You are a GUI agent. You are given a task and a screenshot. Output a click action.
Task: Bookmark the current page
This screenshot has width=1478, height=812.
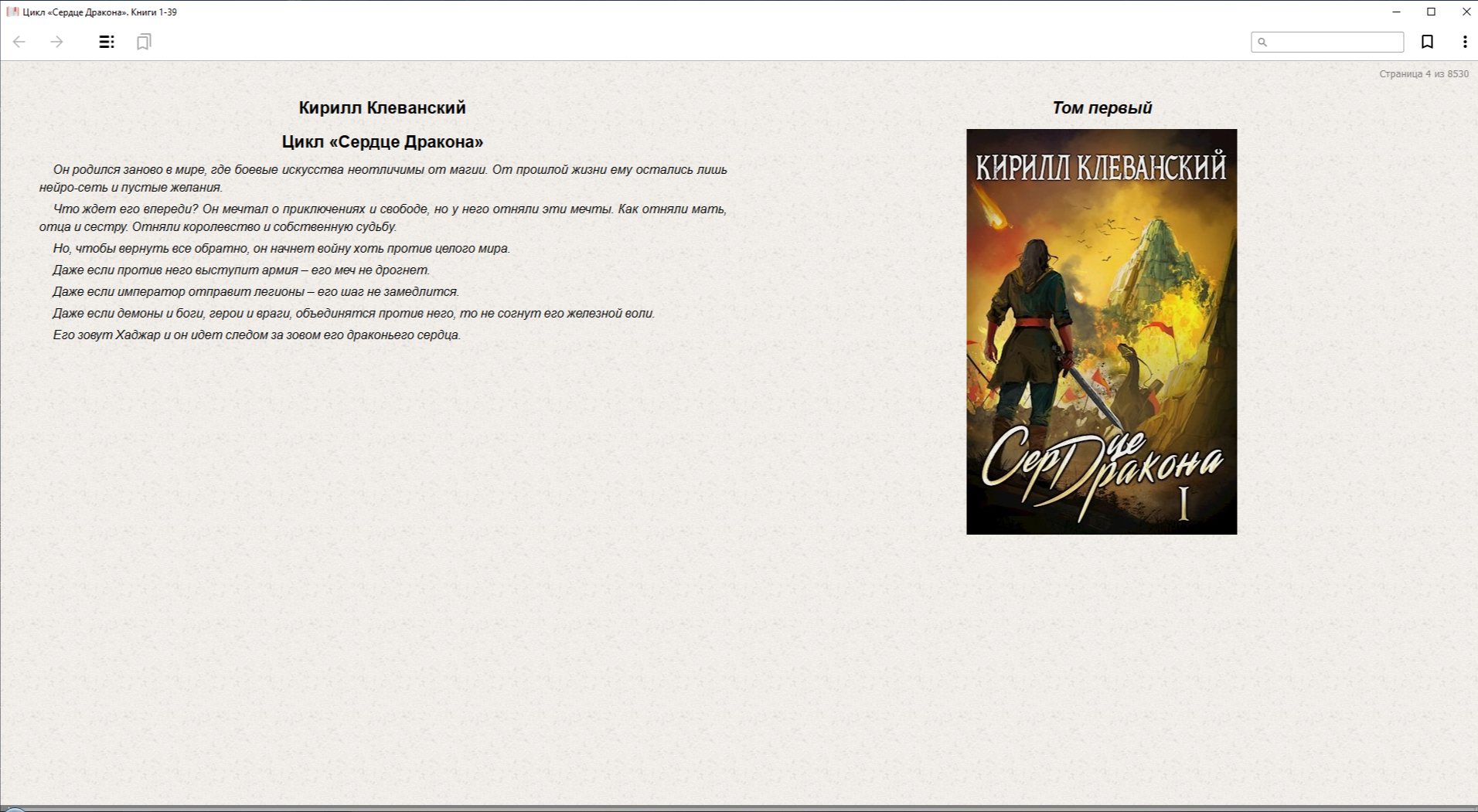[x=1427, y=42]
